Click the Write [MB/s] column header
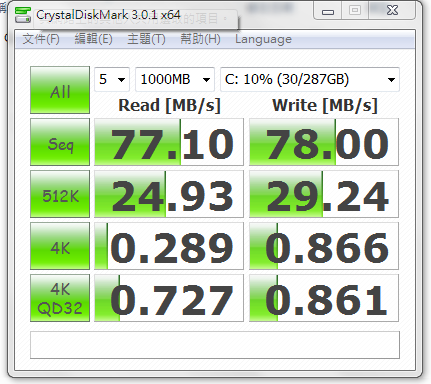The image size is (431, 384). [325, 106]
